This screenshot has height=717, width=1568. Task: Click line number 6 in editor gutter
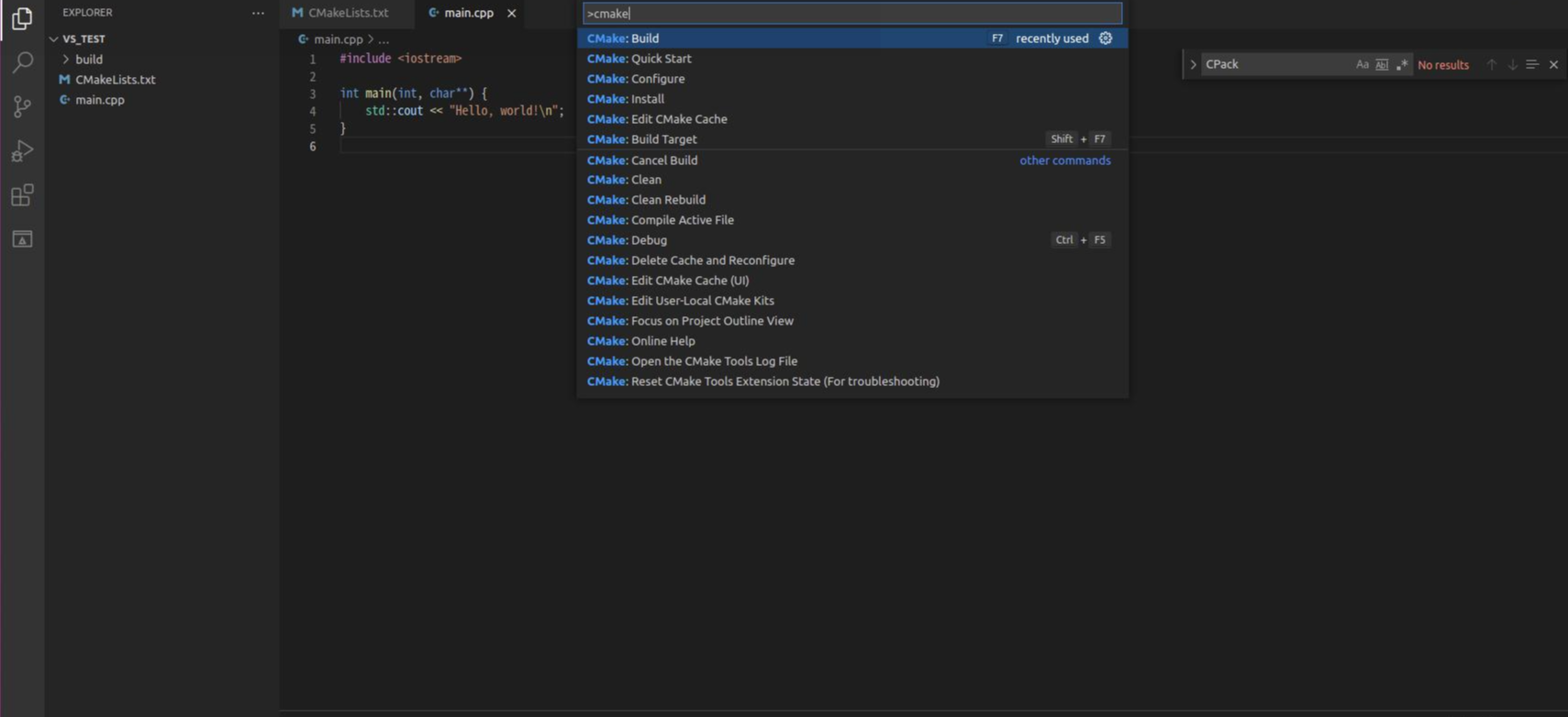pos(313,147)
